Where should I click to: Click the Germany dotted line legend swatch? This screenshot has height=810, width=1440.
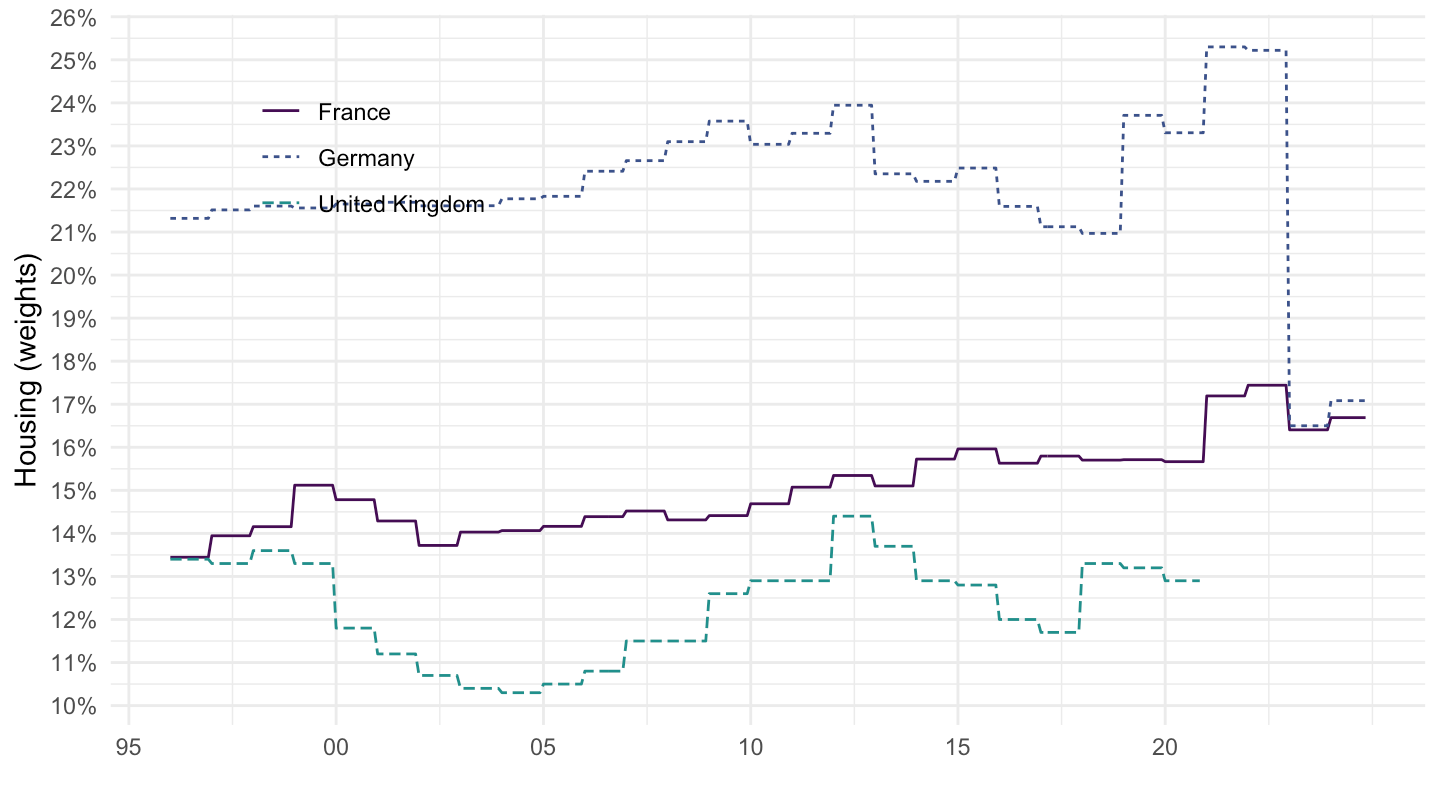279,158
